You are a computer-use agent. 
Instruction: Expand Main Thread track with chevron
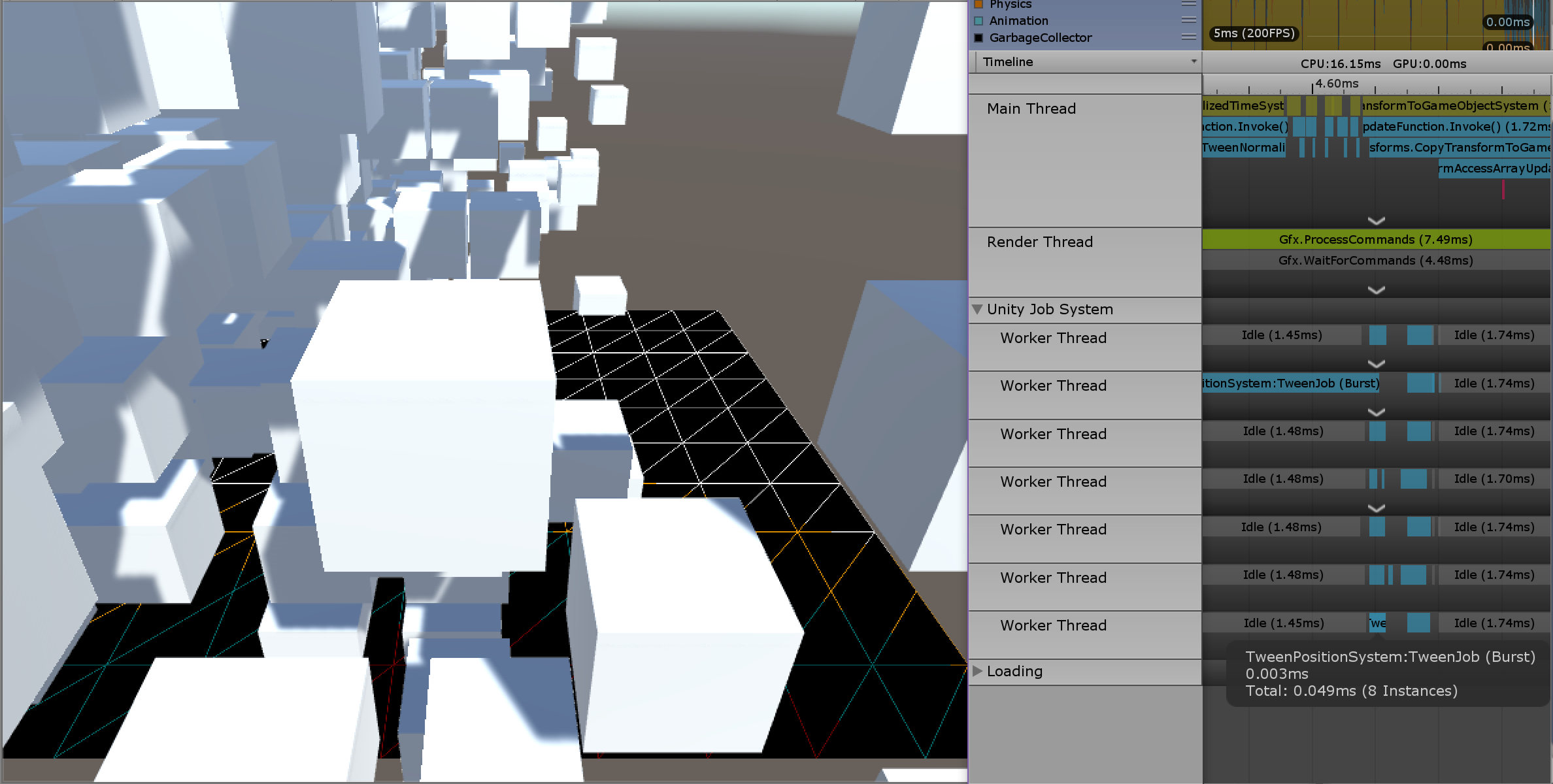[1376, 221]
